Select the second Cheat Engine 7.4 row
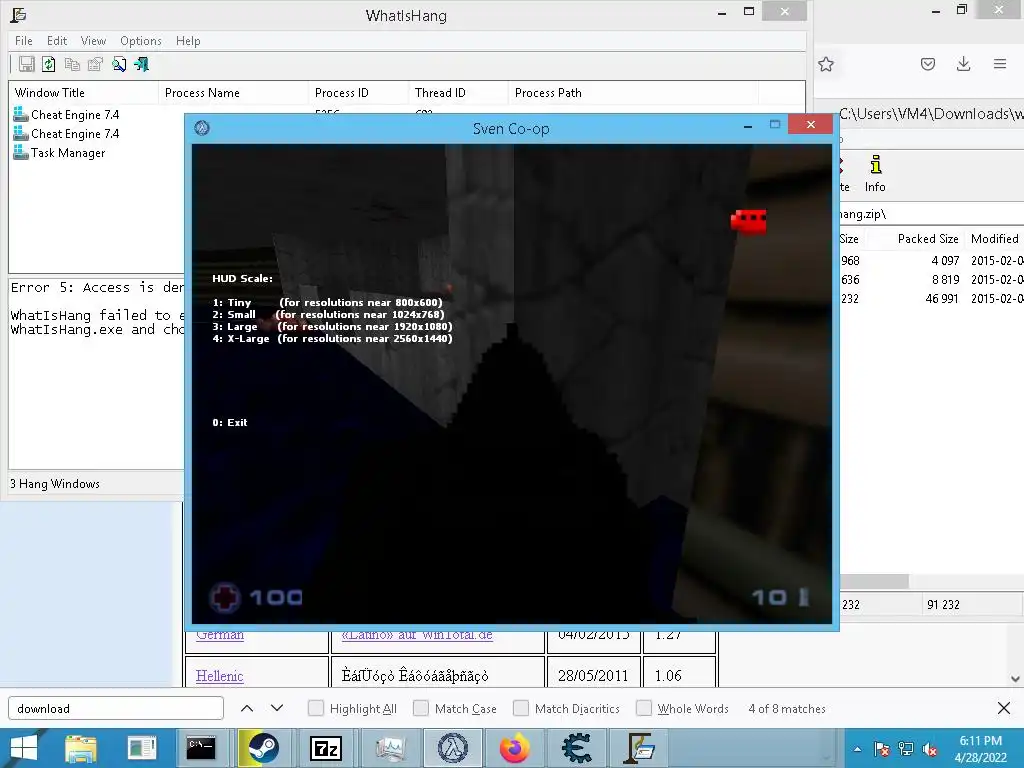 (x=75, y=134)
